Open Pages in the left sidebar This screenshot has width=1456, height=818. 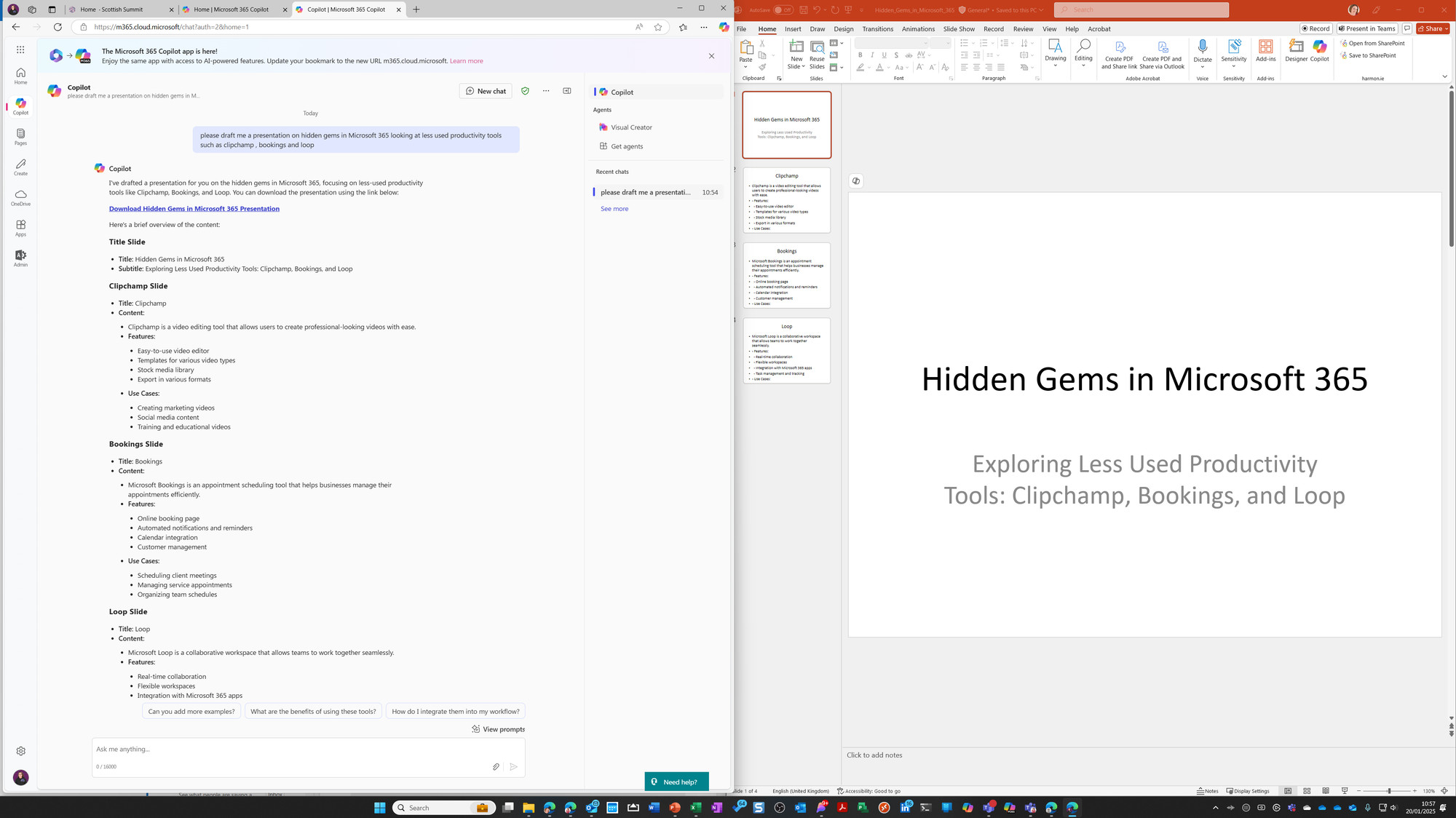(20, 137)
